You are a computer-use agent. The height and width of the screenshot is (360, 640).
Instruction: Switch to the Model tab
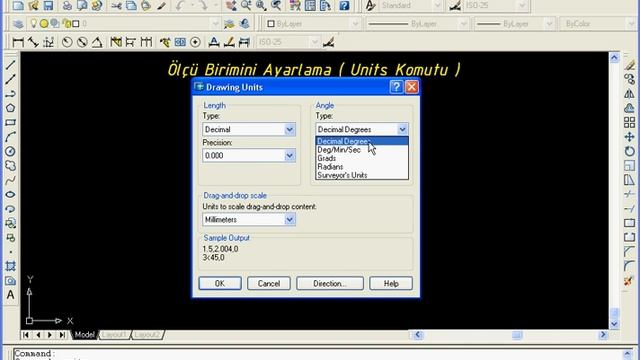click(x=84, y=335)
